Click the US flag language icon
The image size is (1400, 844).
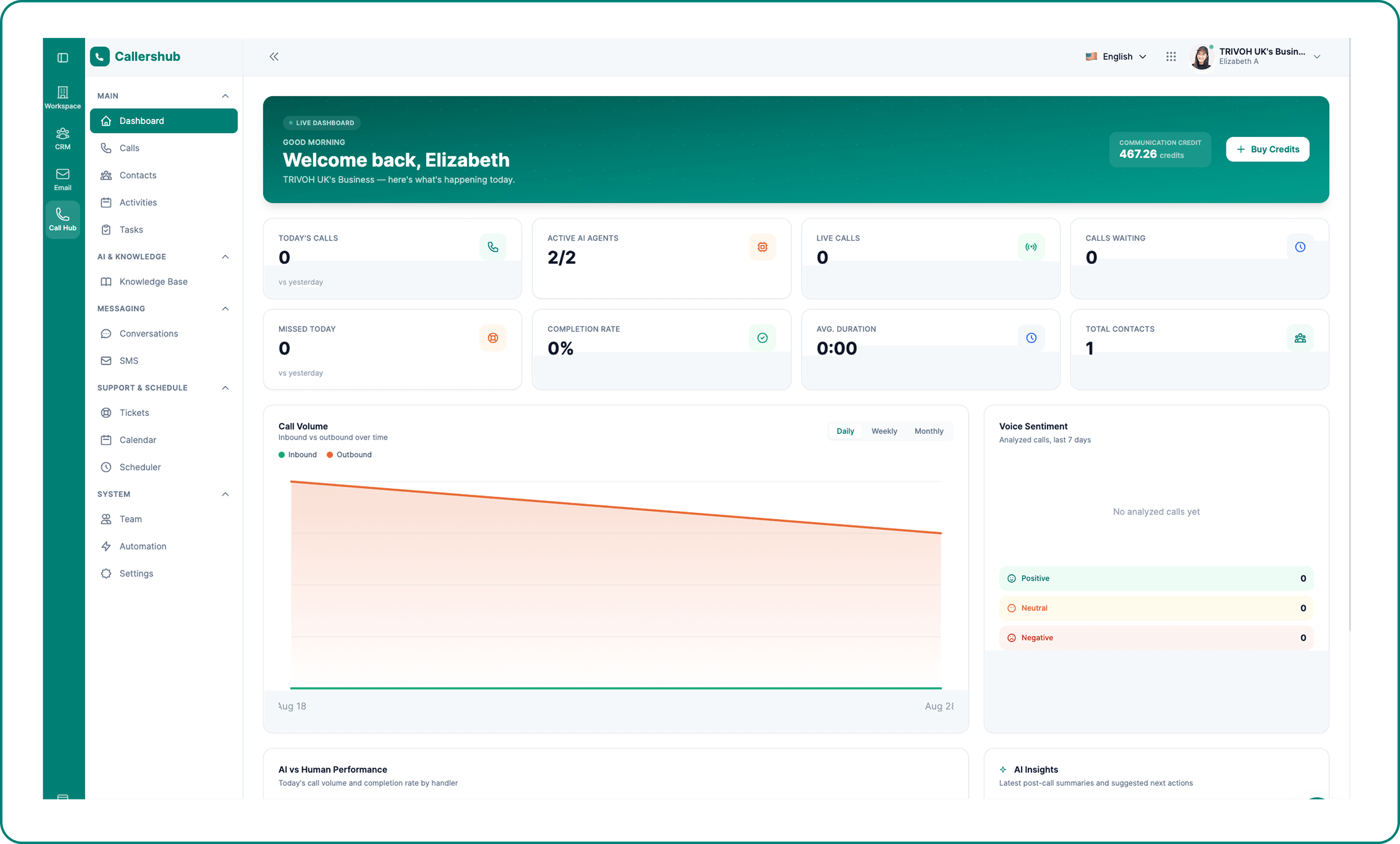(x=1091, y=56)
